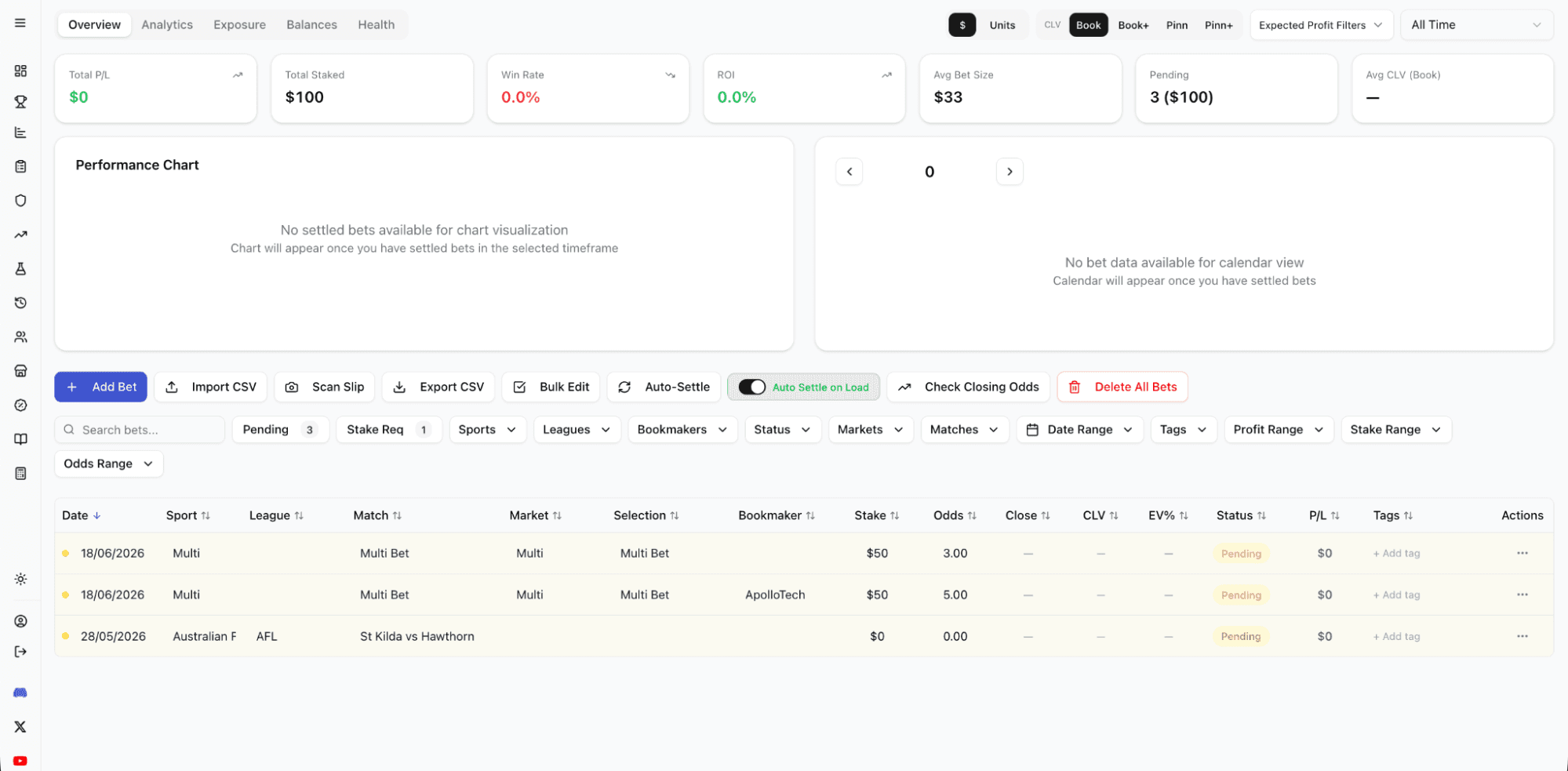The width and height of the screenshot is (1568, 771).
Task: Click the logout icon in the sidebar
Action: [x=20, y=652]
